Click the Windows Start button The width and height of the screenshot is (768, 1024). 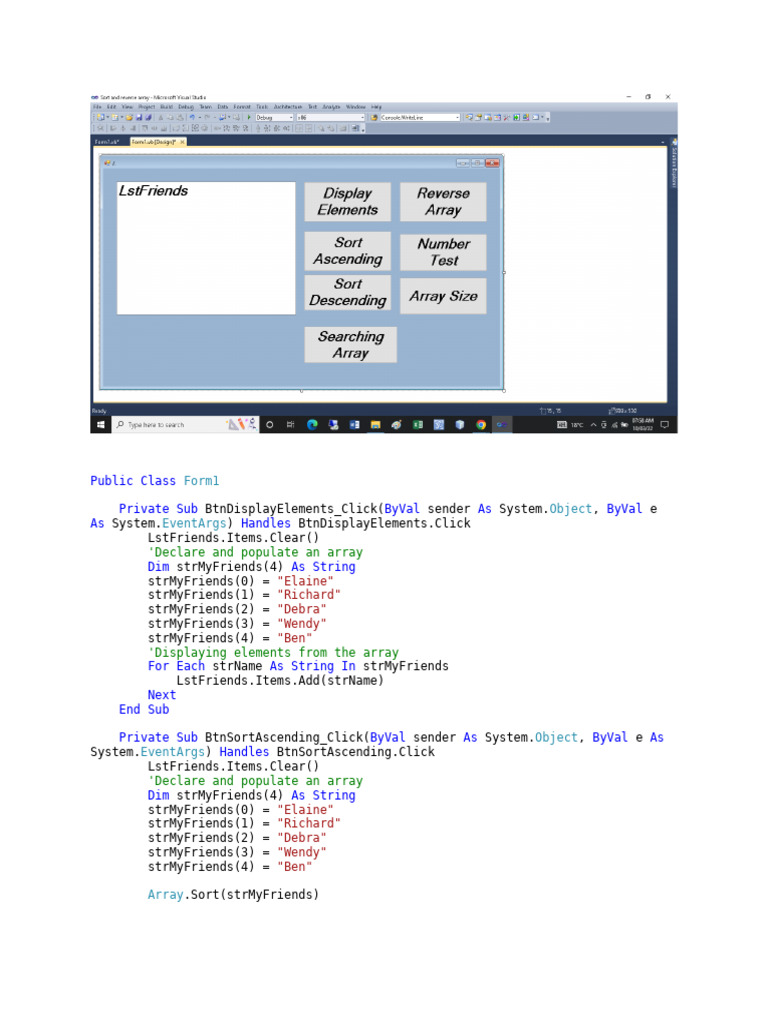click(100, 424)
